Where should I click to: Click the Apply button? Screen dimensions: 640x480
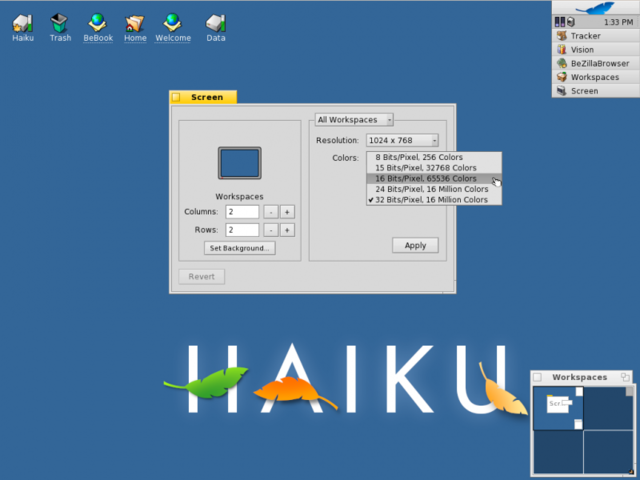tap(415, 245)
